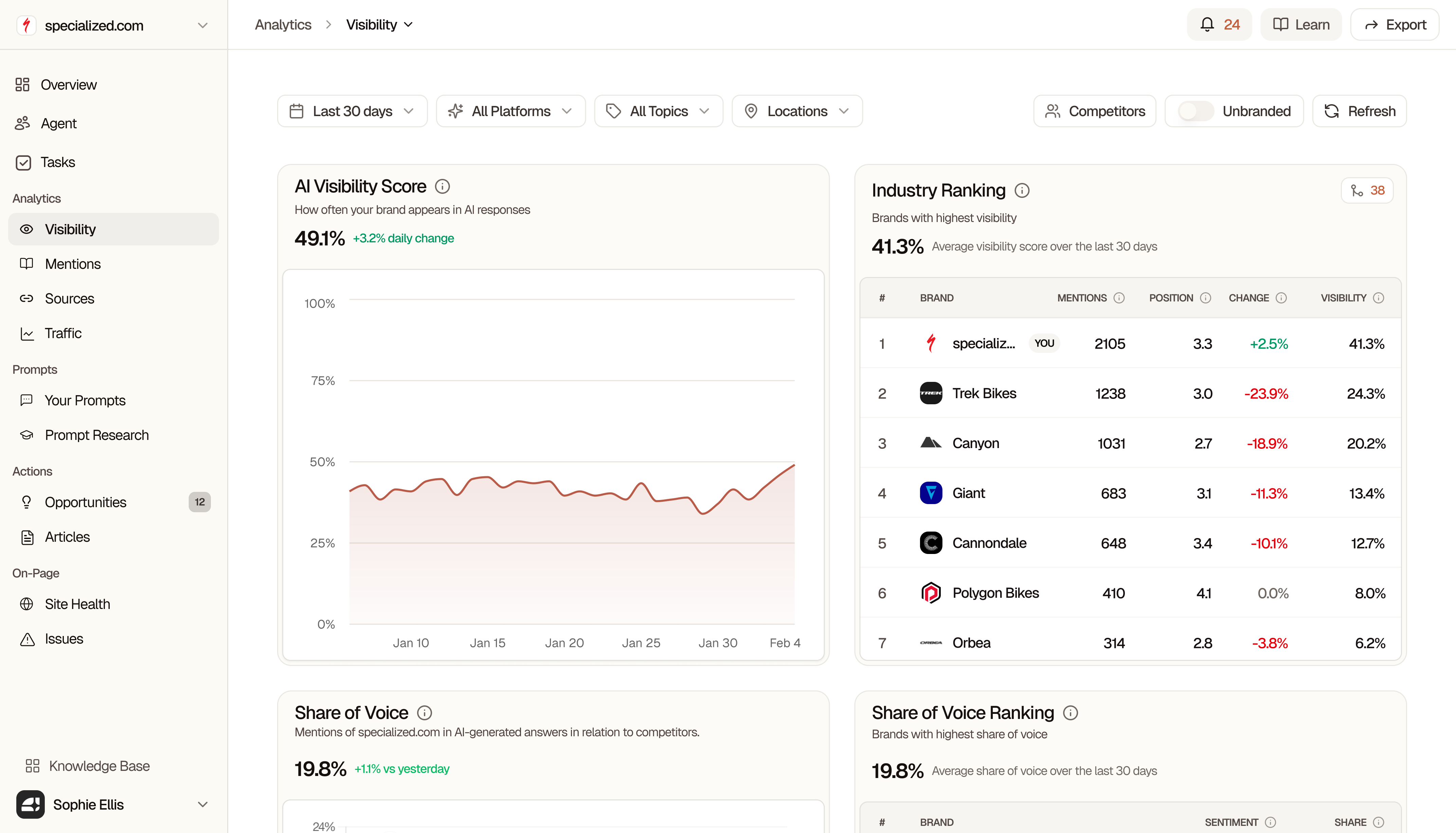Click the Visibility column info icon

[x=1379, y=298]
